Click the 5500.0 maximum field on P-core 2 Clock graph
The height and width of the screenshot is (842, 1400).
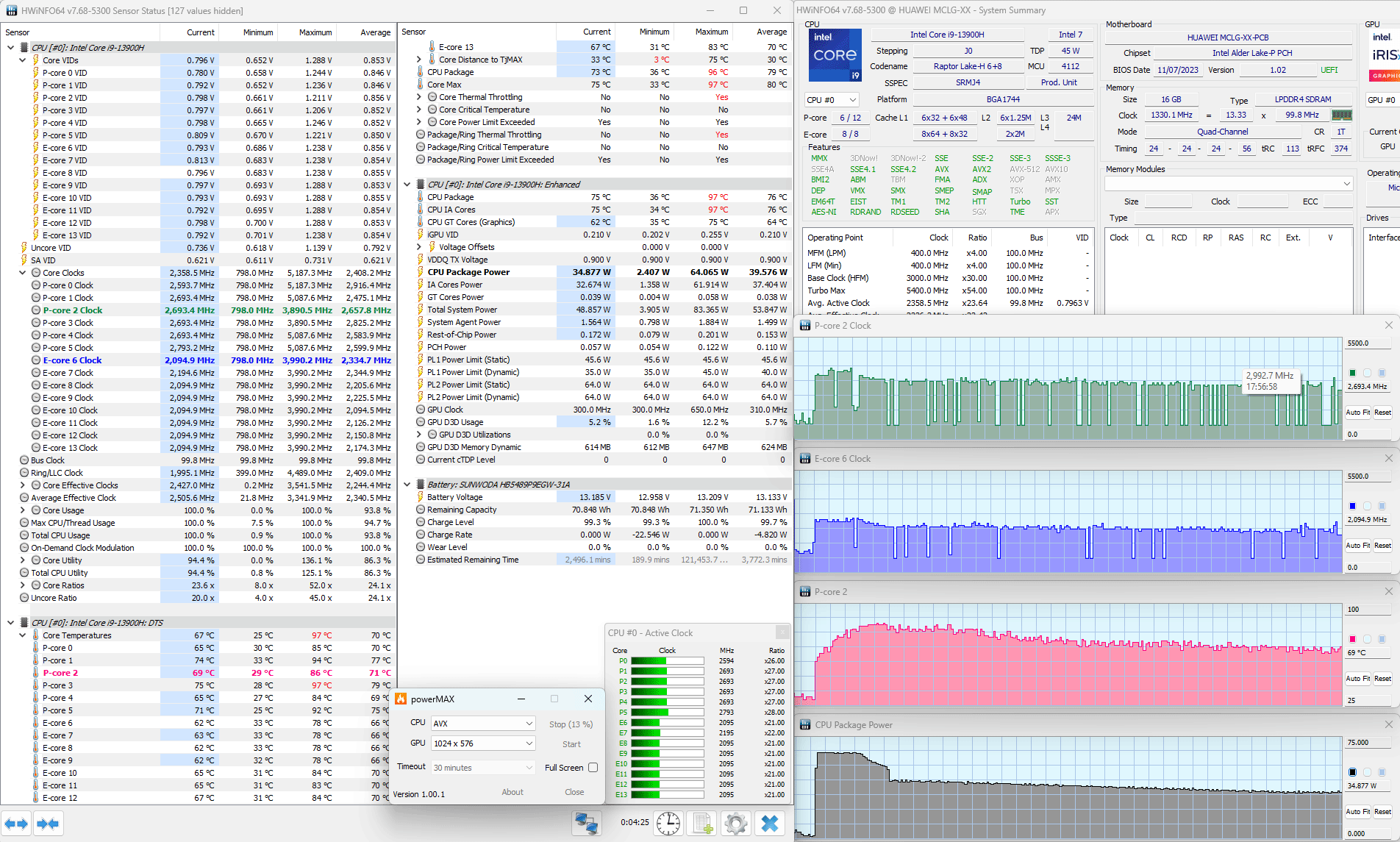coord(1367,343)
